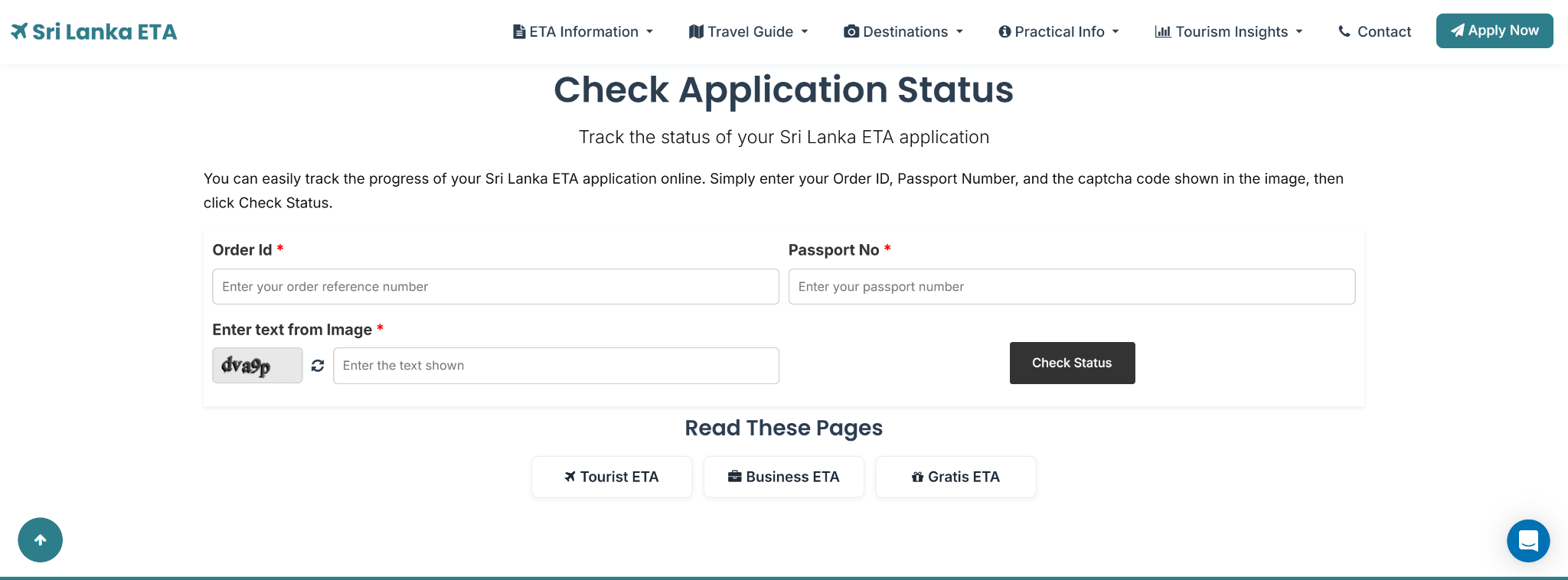
Task: Click the Apply Now button
Action: click(1494, 31)
